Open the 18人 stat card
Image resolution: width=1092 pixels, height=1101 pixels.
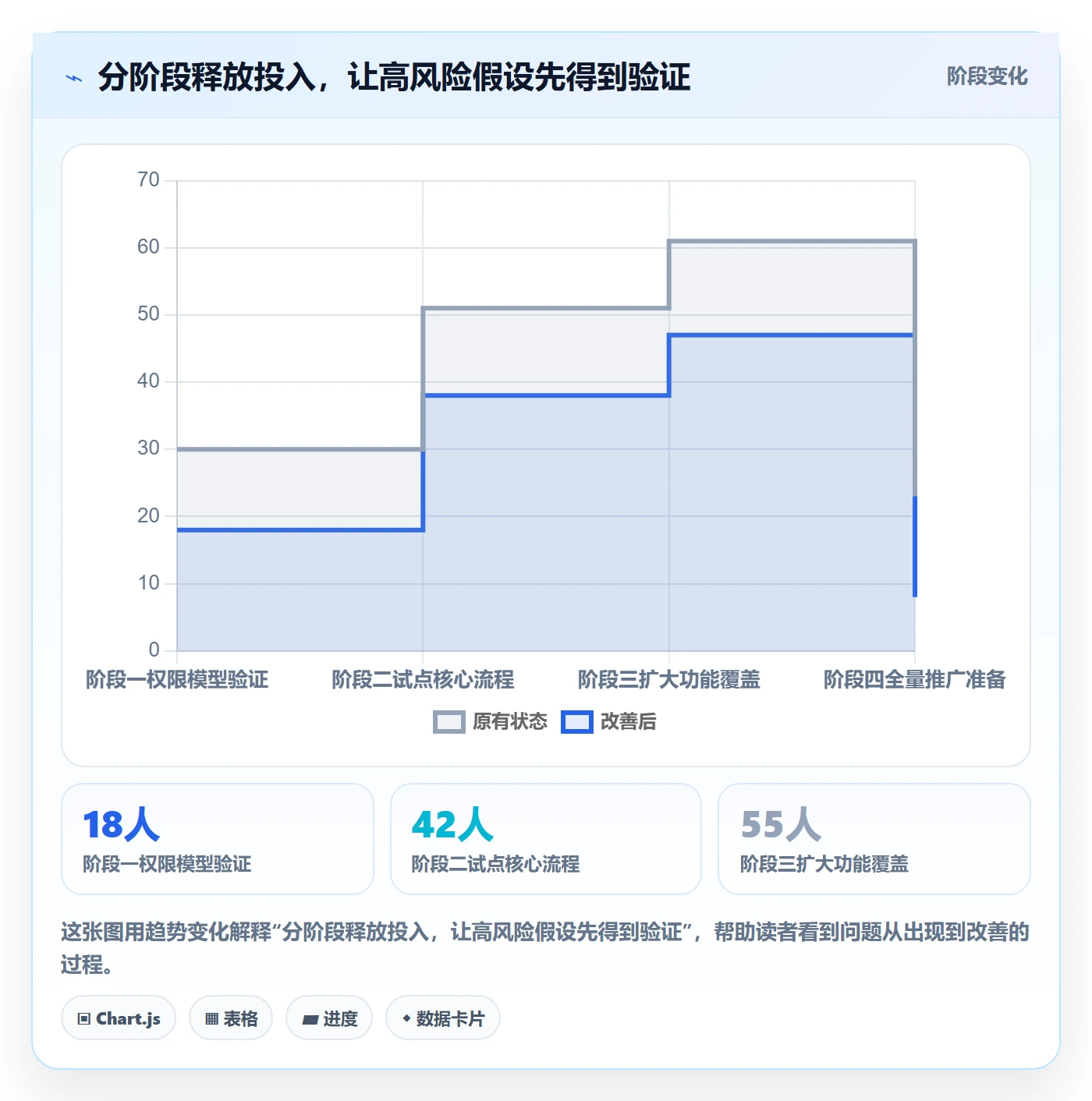pyautogui.click(x=218, y=839)
